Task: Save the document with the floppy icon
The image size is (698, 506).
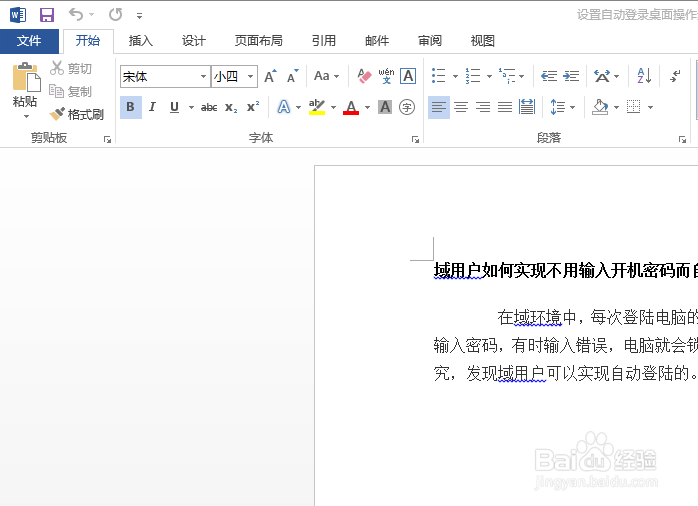Action: [x=47, y=15]
